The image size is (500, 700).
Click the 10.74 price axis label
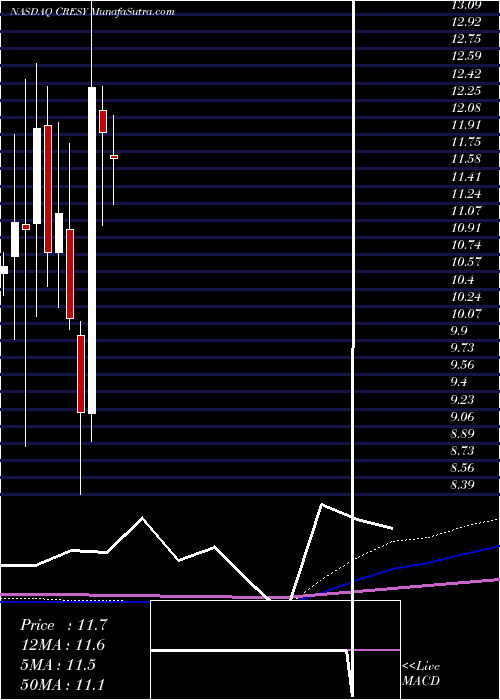[467, 245]
